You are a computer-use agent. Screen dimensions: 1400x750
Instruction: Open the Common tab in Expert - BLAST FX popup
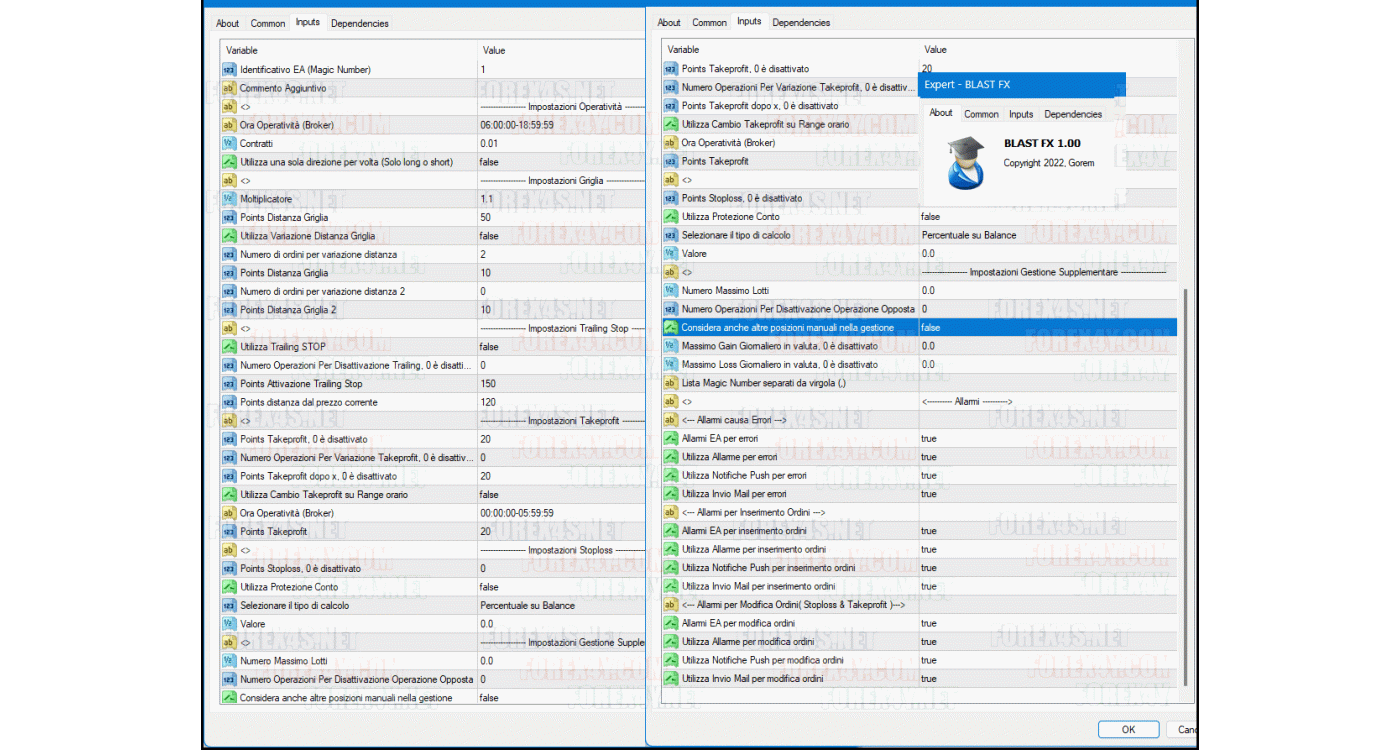point(981,114)
